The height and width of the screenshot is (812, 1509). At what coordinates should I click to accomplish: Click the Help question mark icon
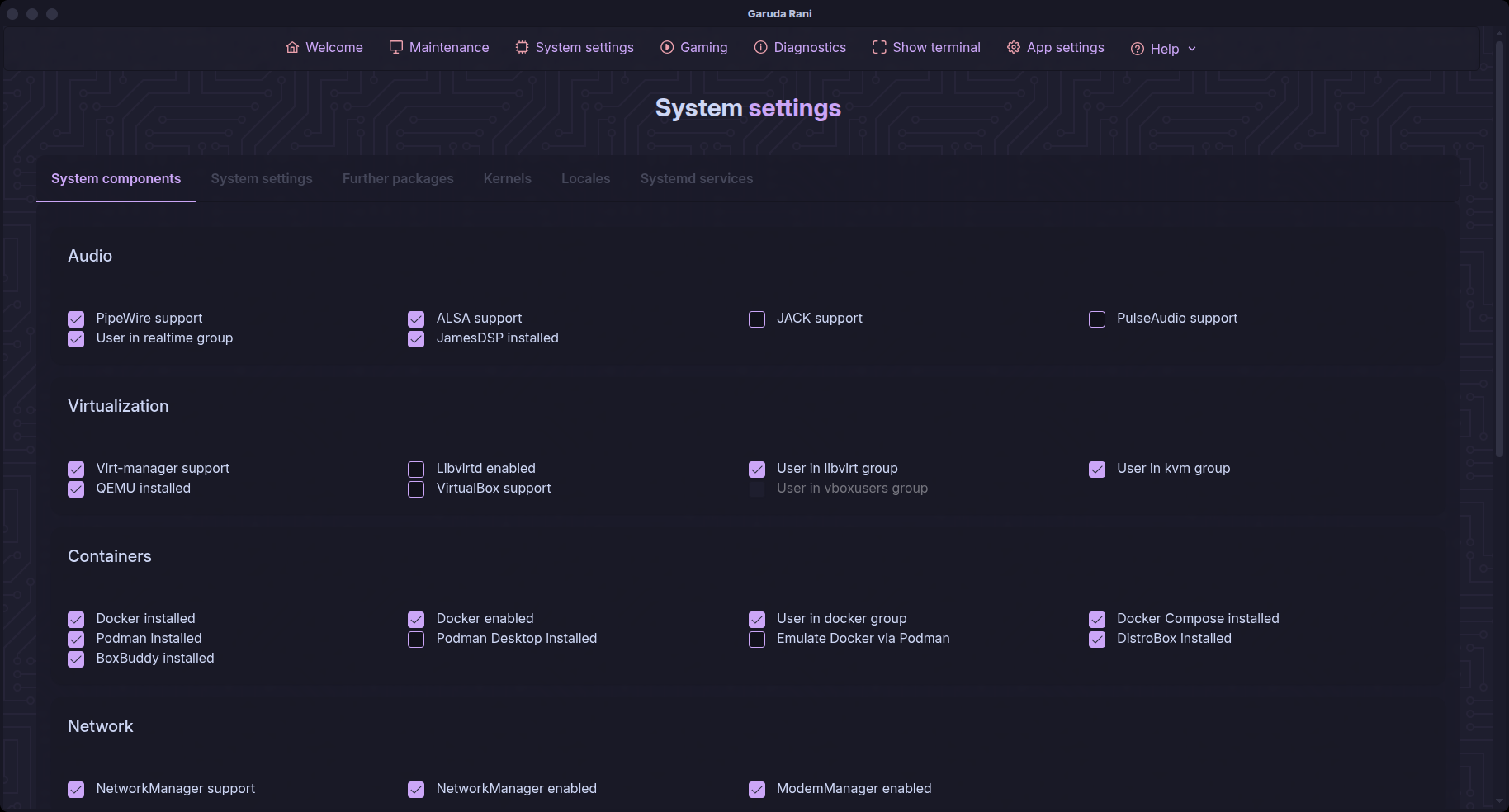[x=1138, y=49]
